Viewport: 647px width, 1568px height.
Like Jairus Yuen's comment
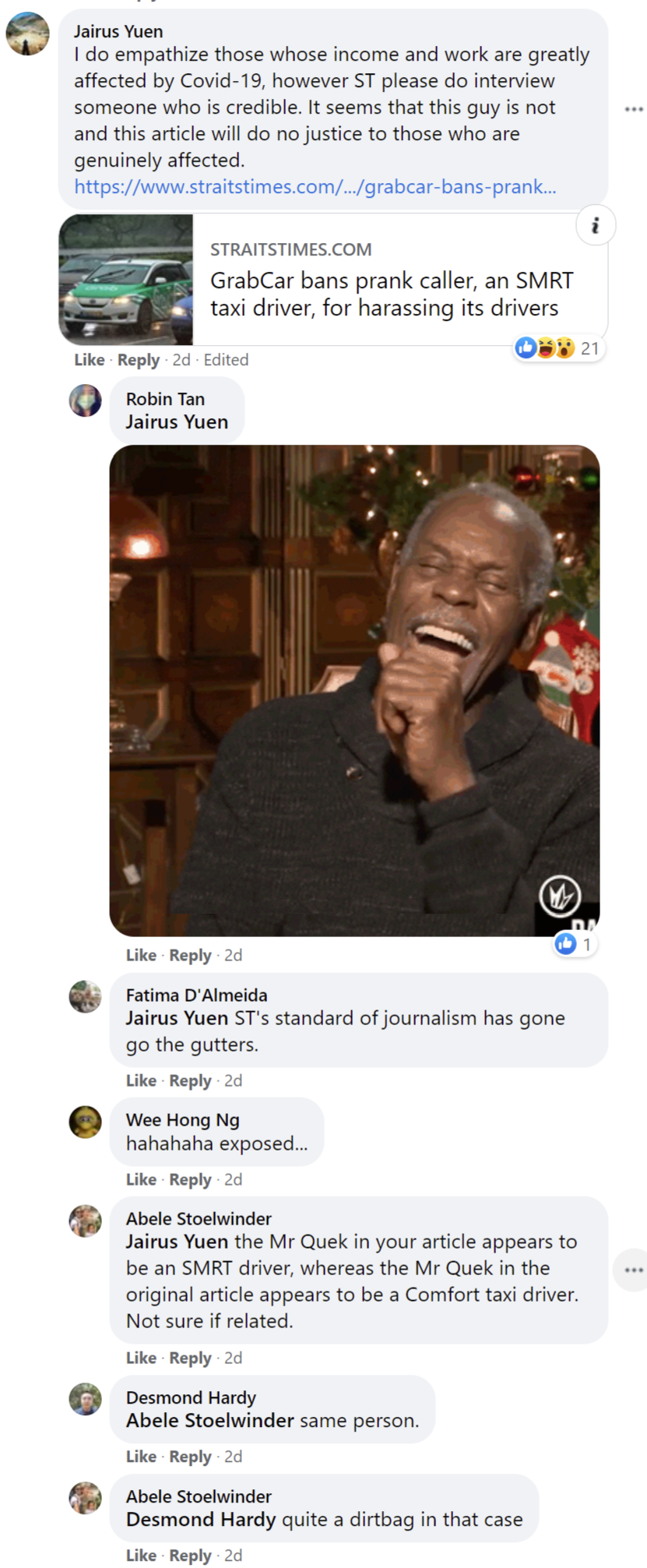pos(90,360)
